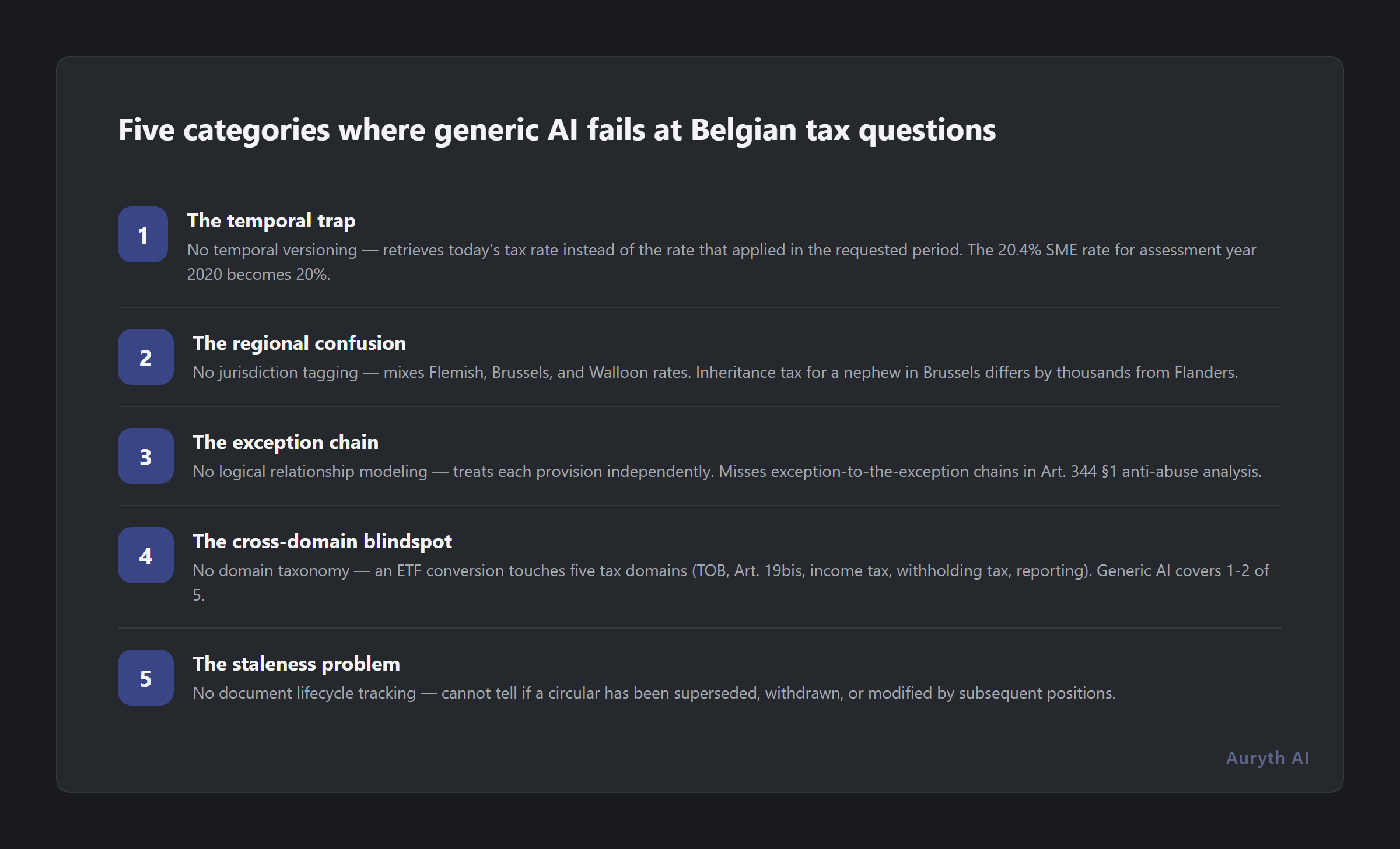Click the "Five categories" main title
The image size is (1400, 849).
(x=556, y=129)
